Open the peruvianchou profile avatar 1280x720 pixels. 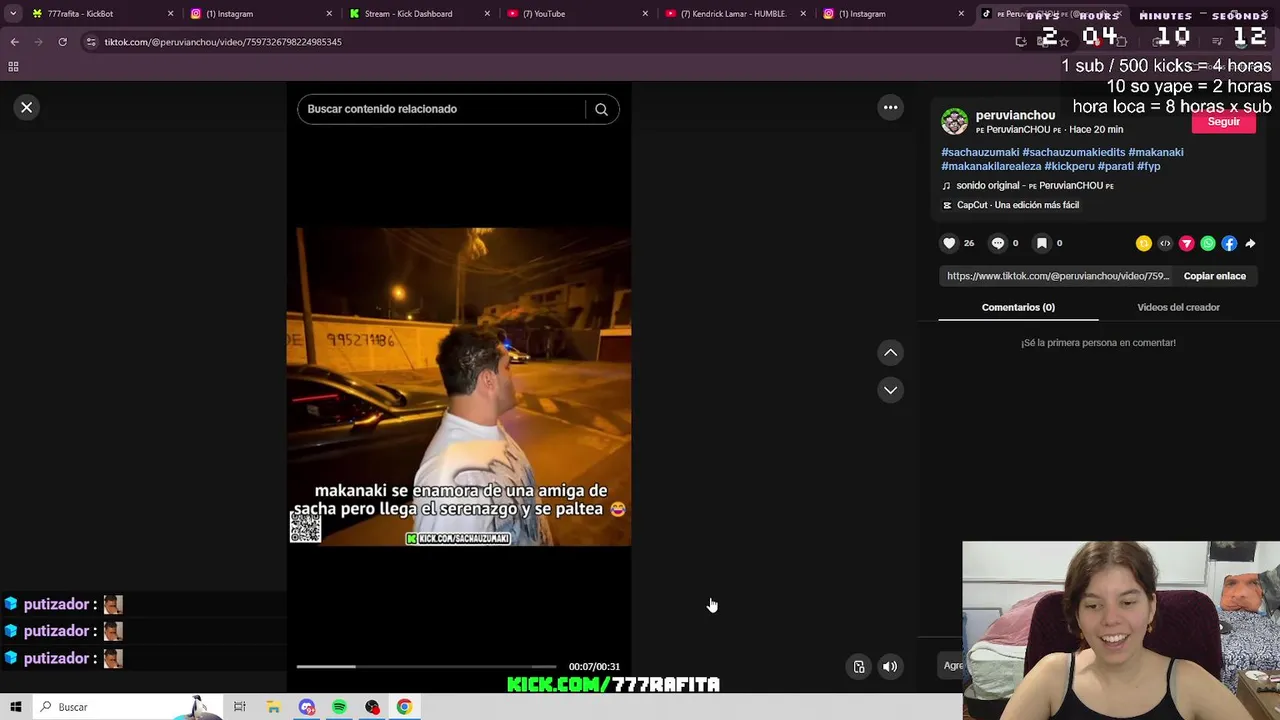tap(955, 122)
